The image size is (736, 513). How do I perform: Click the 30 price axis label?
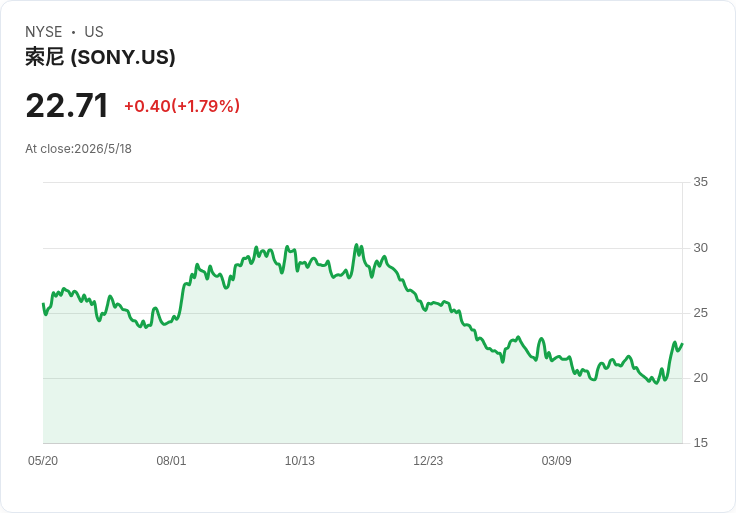700,248
